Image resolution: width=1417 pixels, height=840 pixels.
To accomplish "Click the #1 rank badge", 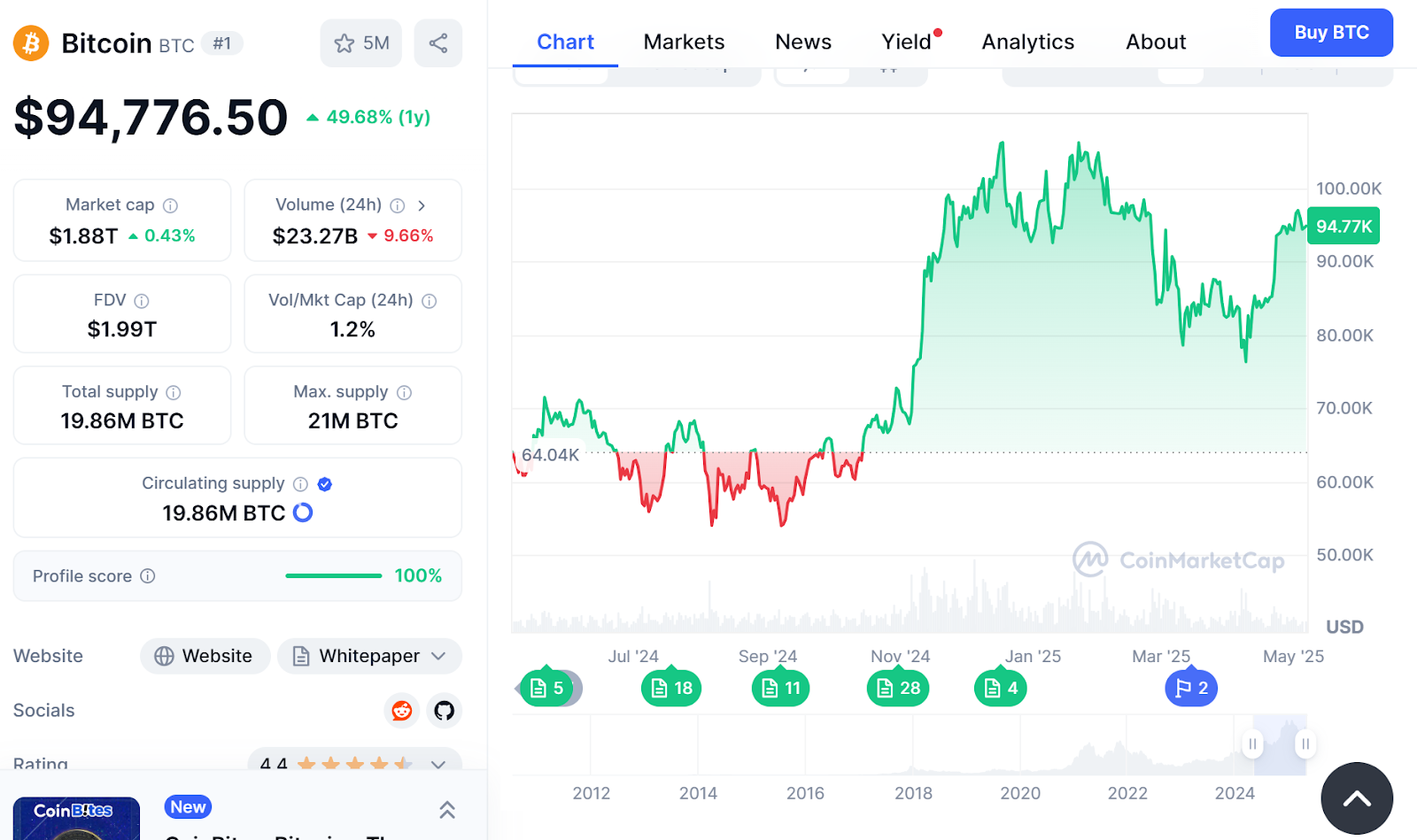I will [222, 42].
